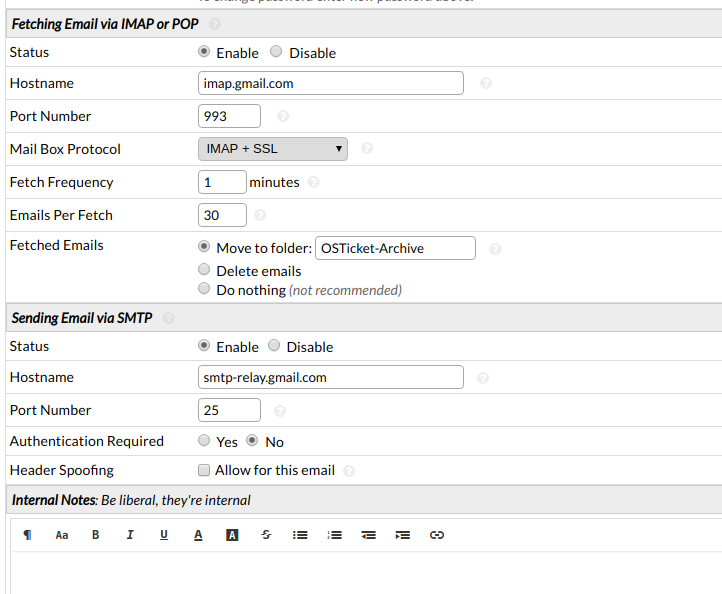Disable fetching email via IMAP or POP
The width and height of the screenshot is (722, 594).
276,52
